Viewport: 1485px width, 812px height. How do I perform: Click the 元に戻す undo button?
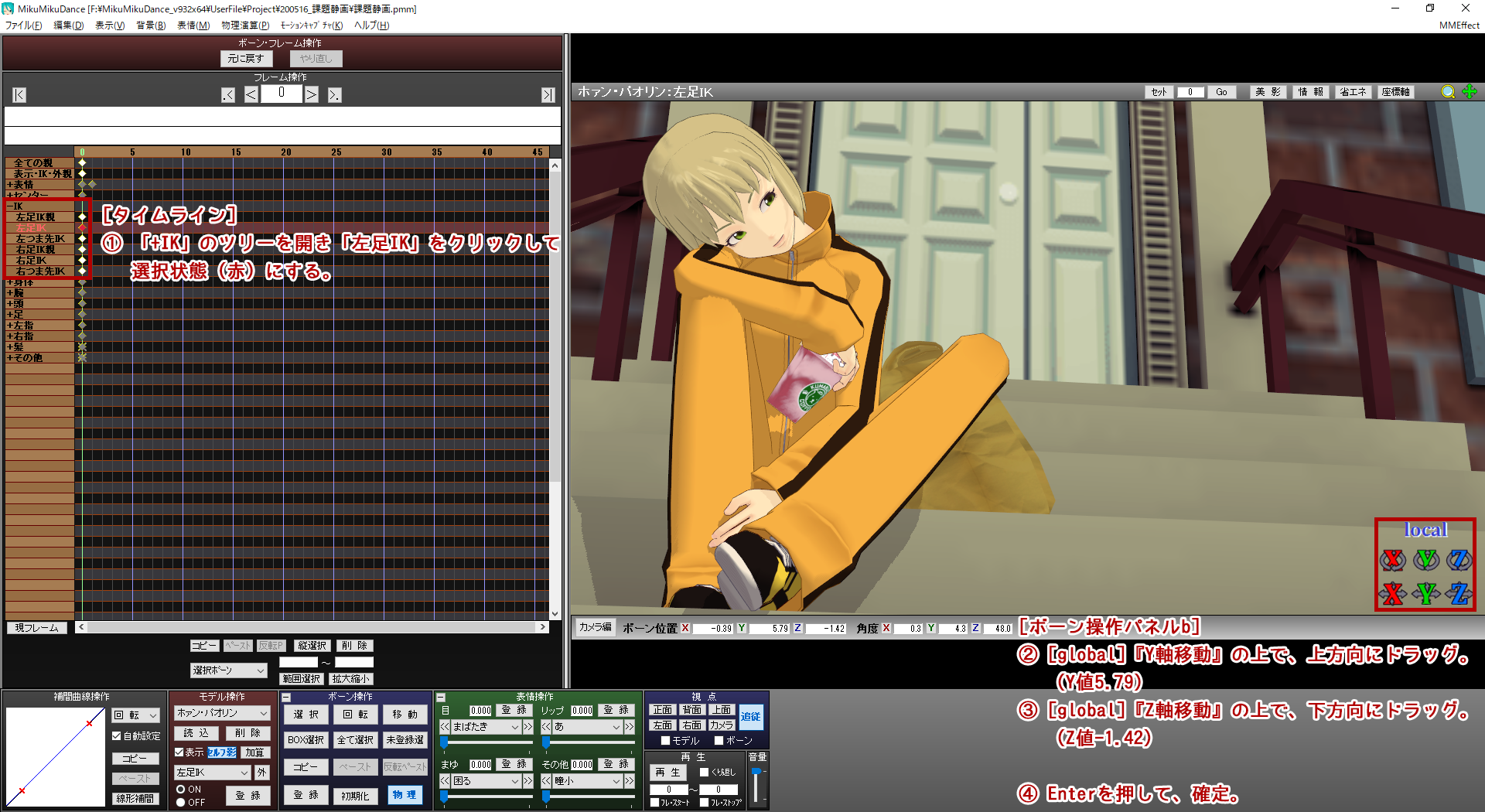[x=246, y=59]
